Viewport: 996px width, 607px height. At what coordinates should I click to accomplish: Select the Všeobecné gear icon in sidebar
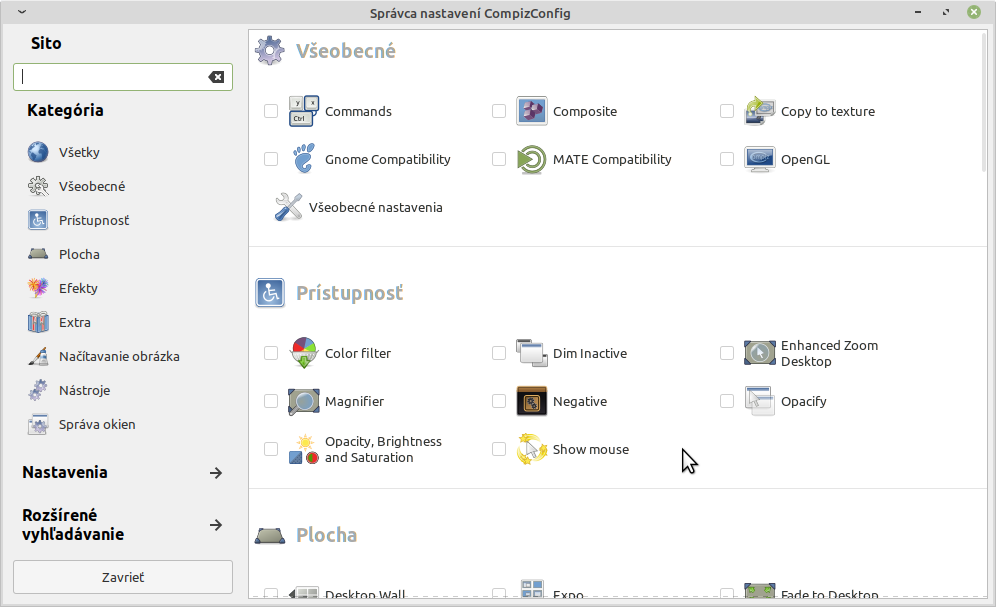(x=38, y=186)
